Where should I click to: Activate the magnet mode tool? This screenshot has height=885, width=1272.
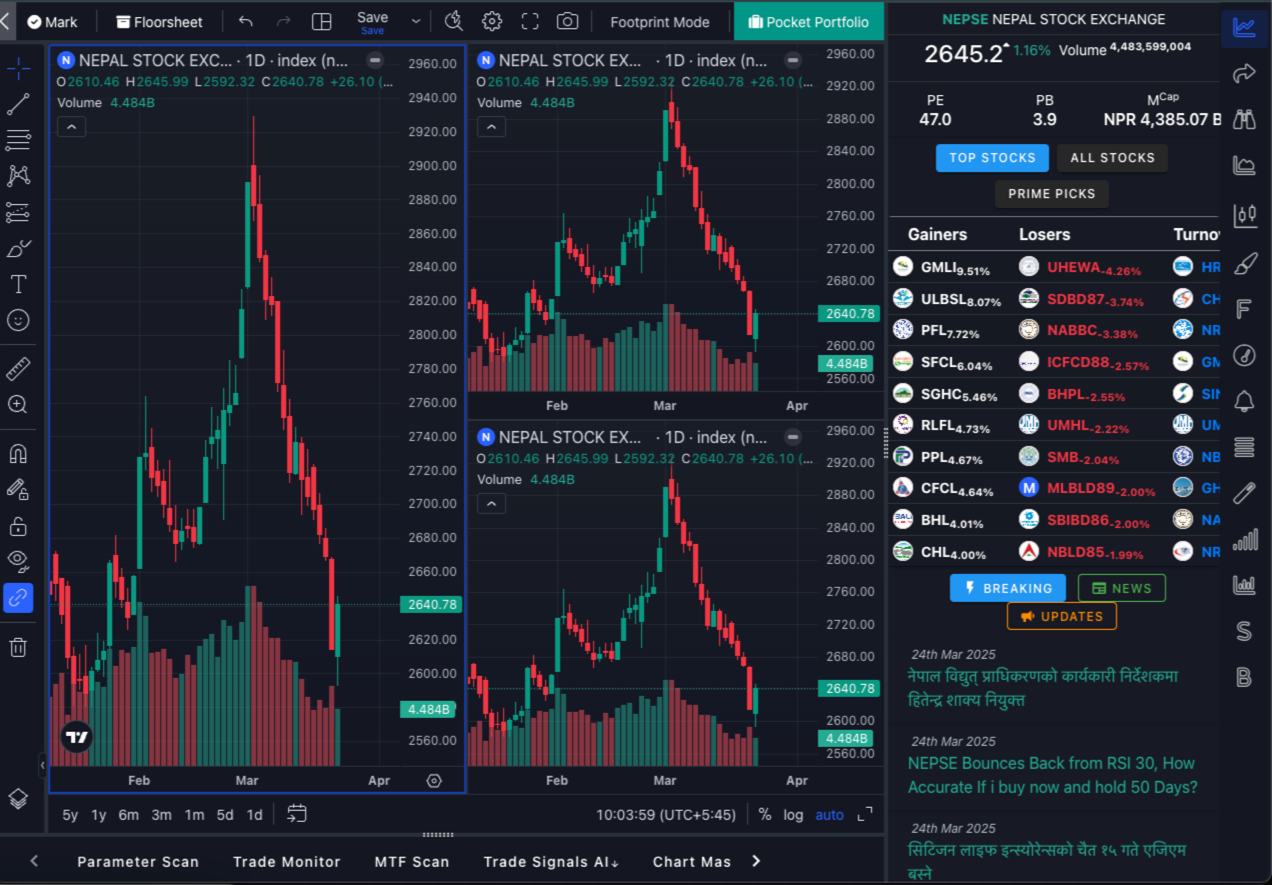pos(18,453)
